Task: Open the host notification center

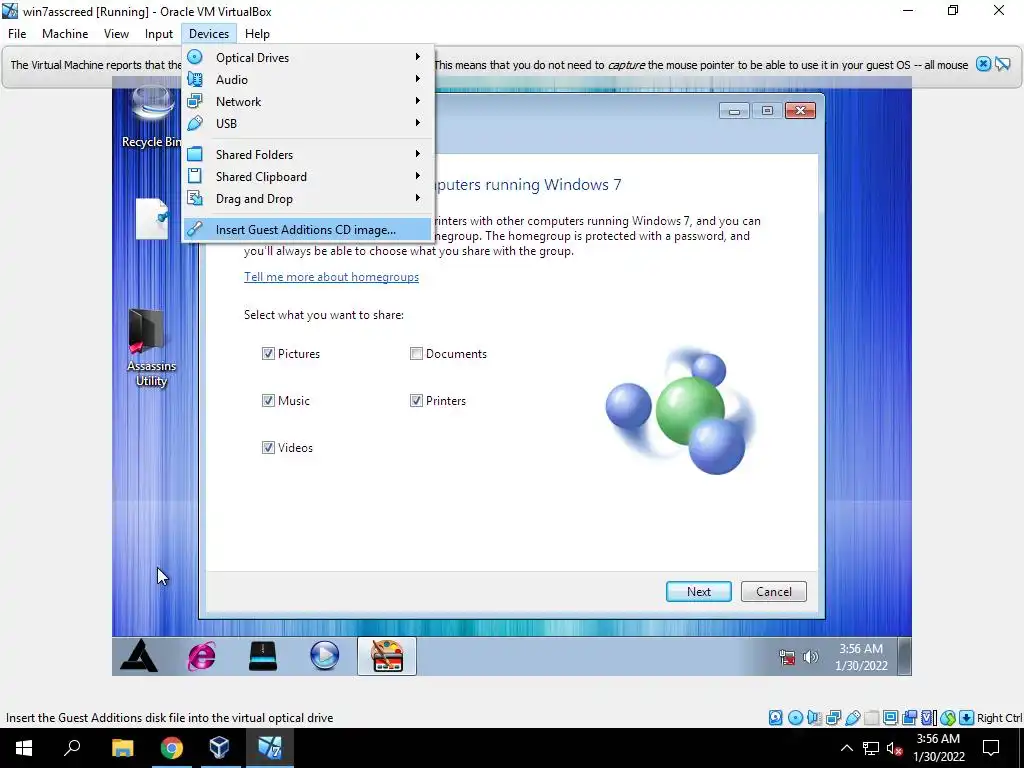Action: point(991,748)
